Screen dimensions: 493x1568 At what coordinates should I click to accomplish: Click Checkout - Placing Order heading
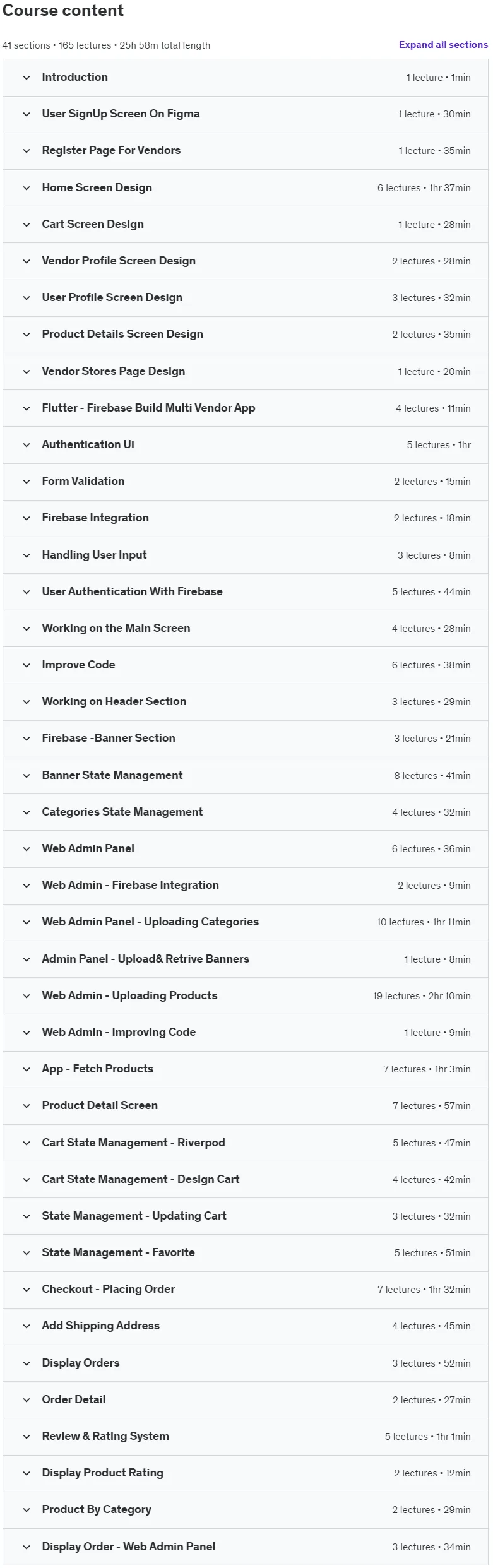pos(108,1289)
